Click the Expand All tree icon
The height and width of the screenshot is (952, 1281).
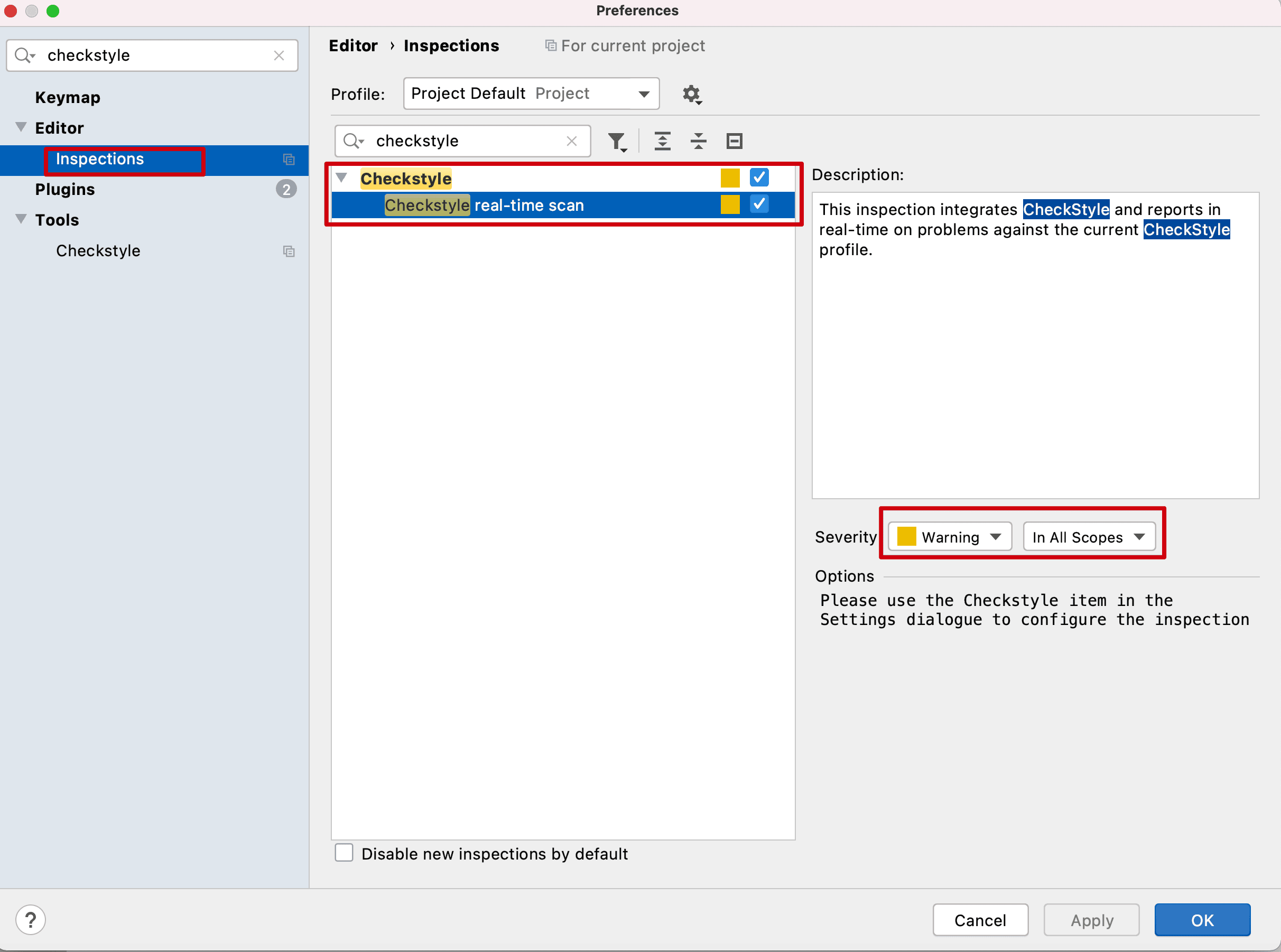pos(662,141)
